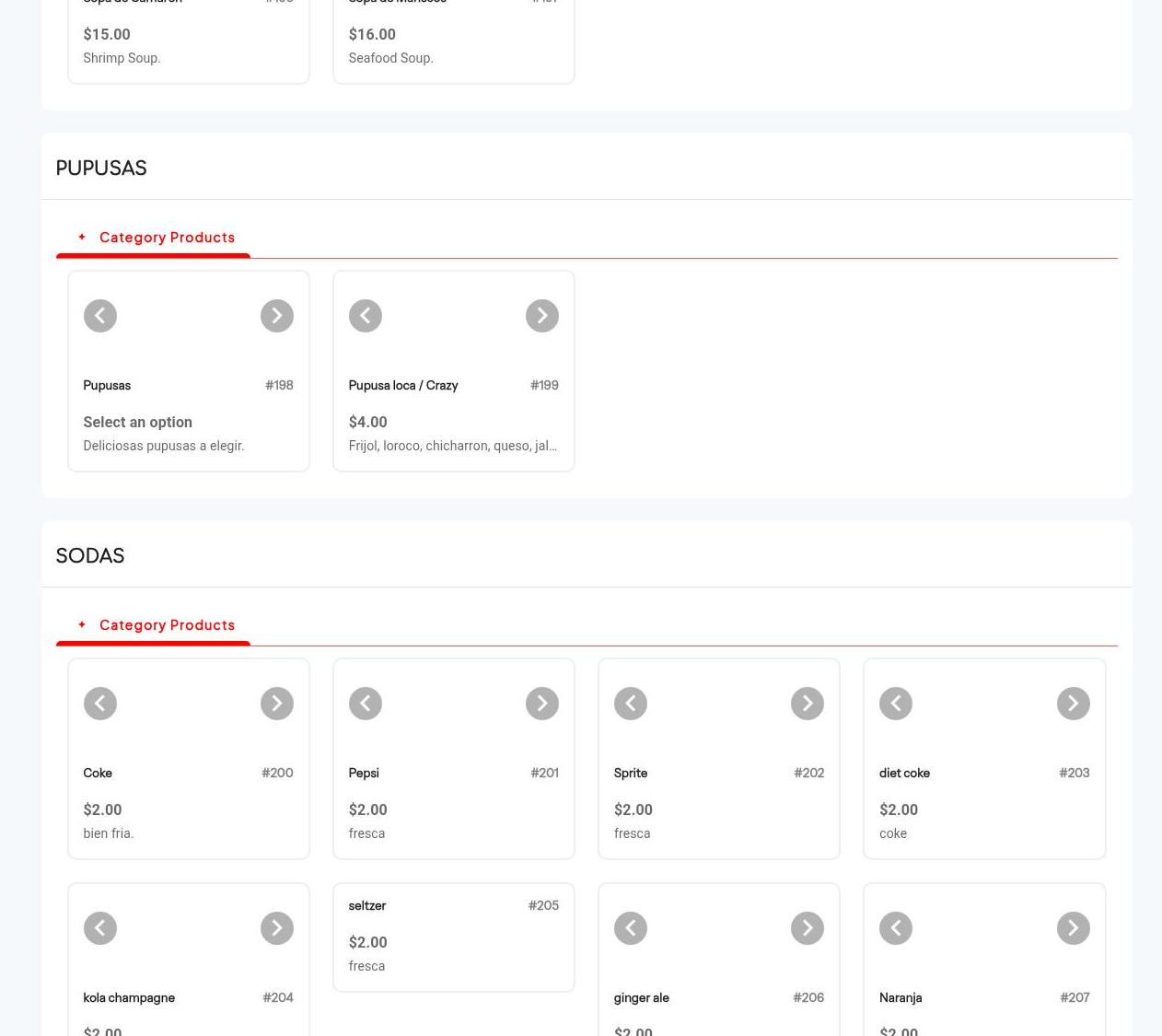Show next image on Pupusa loca card
The height and width of the screenshot is (1036, 1162).
(x=541, y=316)
